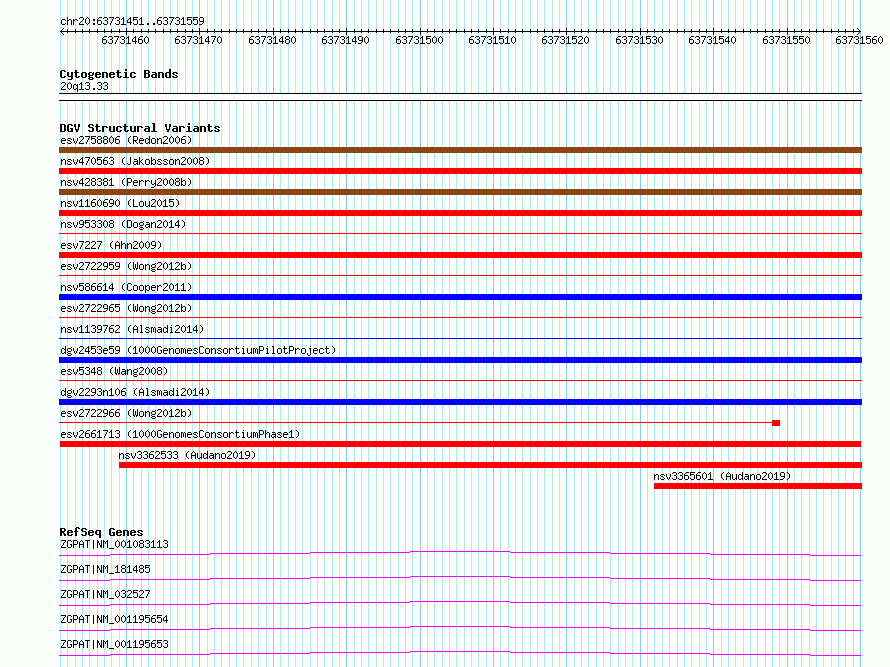Viewport: 890px width, 667px height.
Task: Click the RefSeq Genes track heading
Action: pyautogui.click(x=101, y=532)
